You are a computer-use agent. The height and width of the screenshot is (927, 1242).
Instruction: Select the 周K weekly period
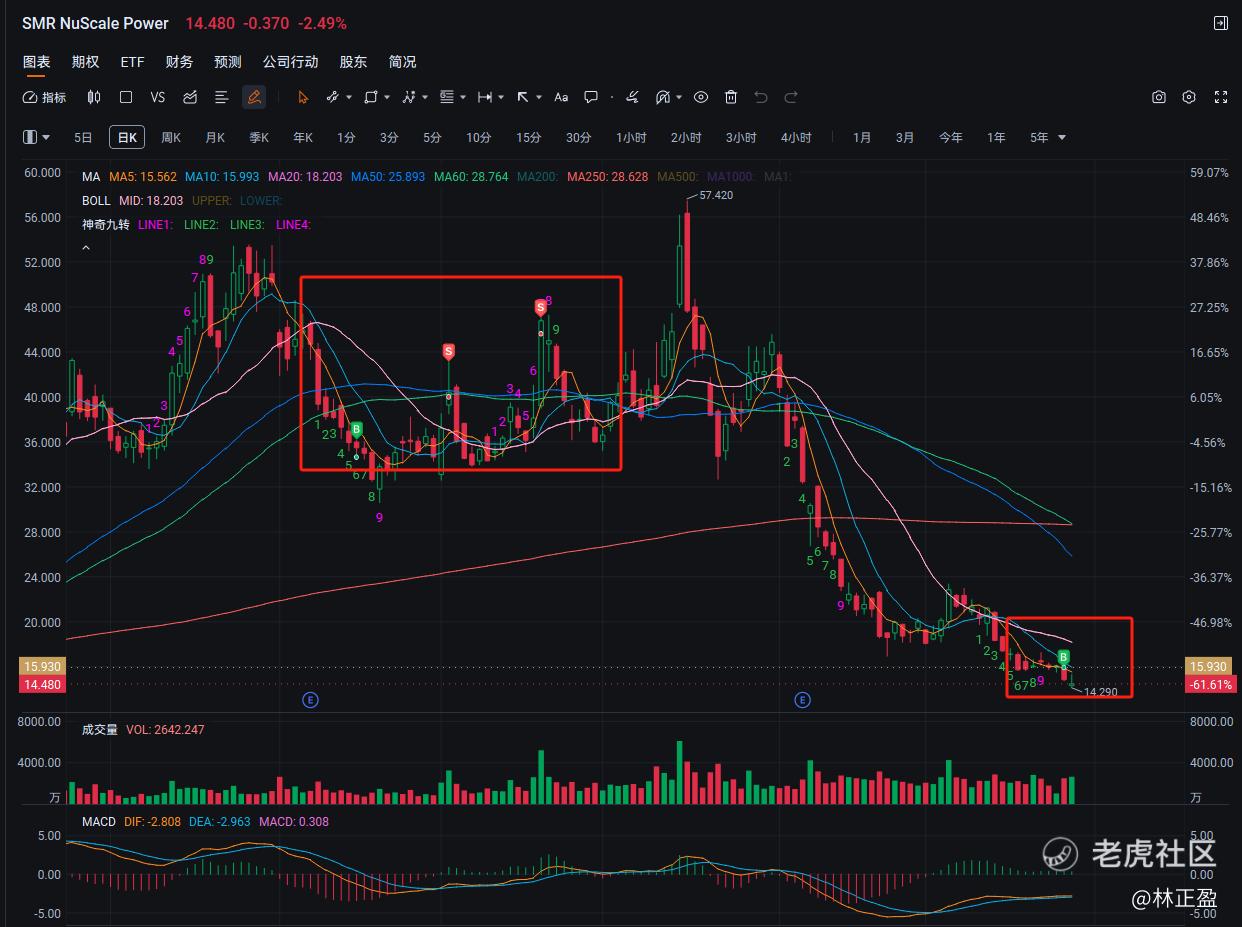pos(171,137)
